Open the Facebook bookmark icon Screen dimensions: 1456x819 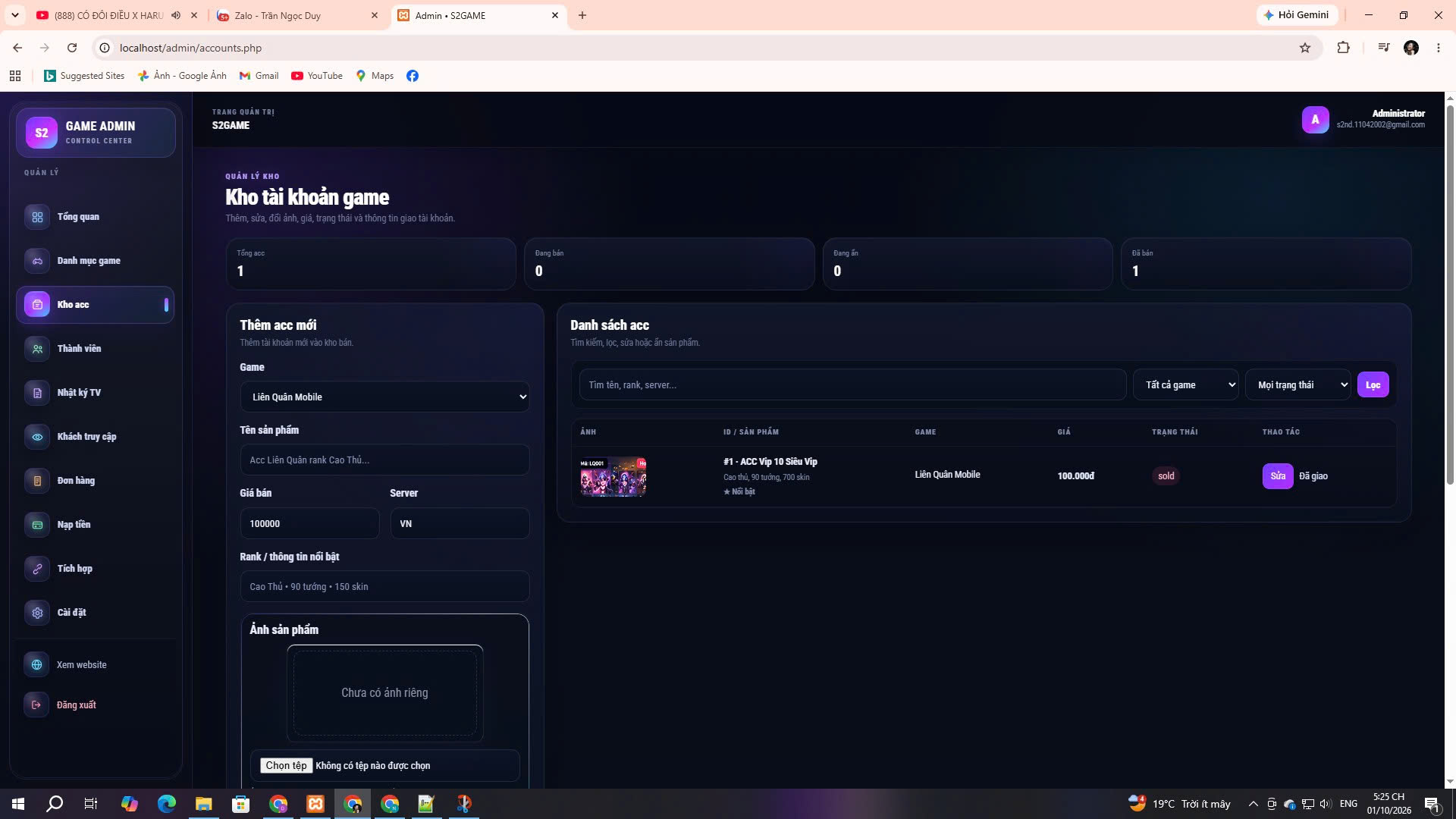[x=413, y=76]
